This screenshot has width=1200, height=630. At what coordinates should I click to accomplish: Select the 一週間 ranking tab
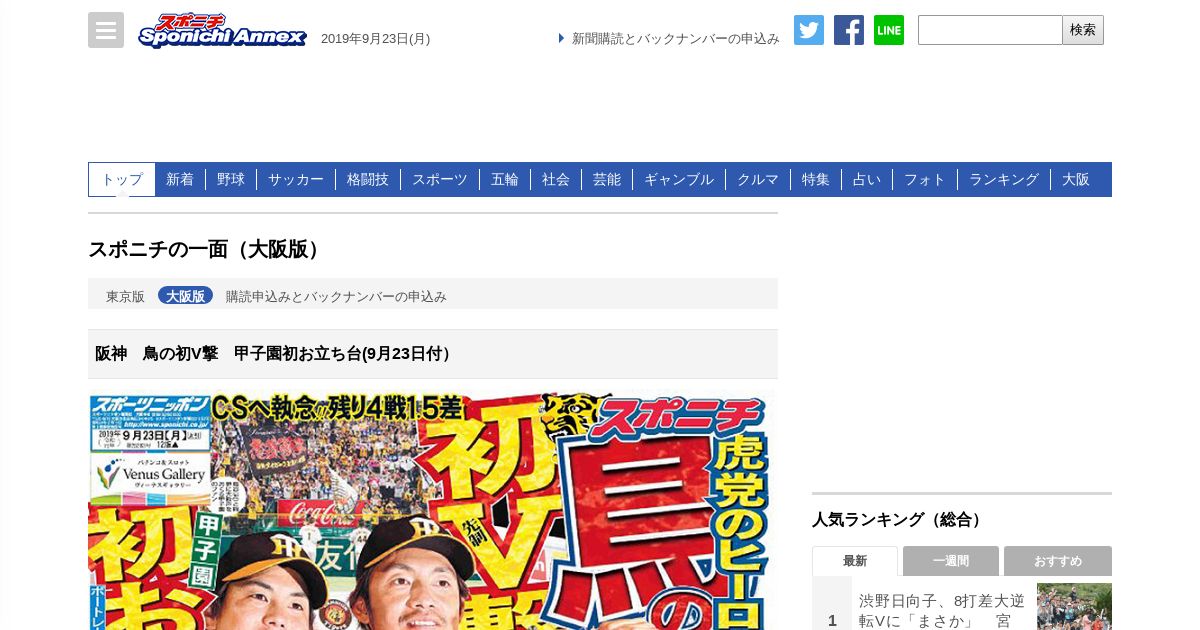point(951,561)
